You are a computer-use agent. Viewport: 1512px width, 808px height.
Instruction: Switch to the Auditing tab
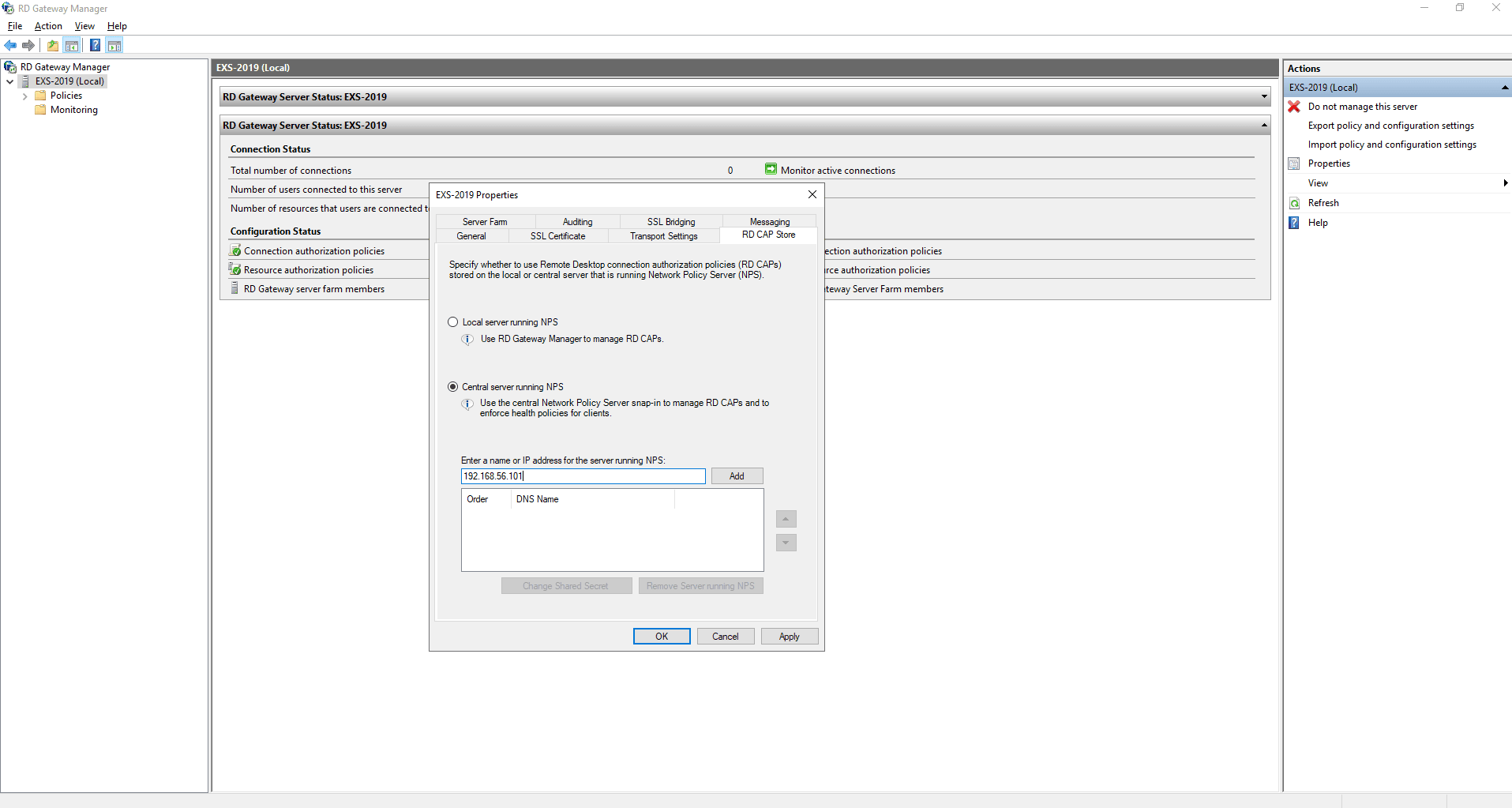pos(577,222)
